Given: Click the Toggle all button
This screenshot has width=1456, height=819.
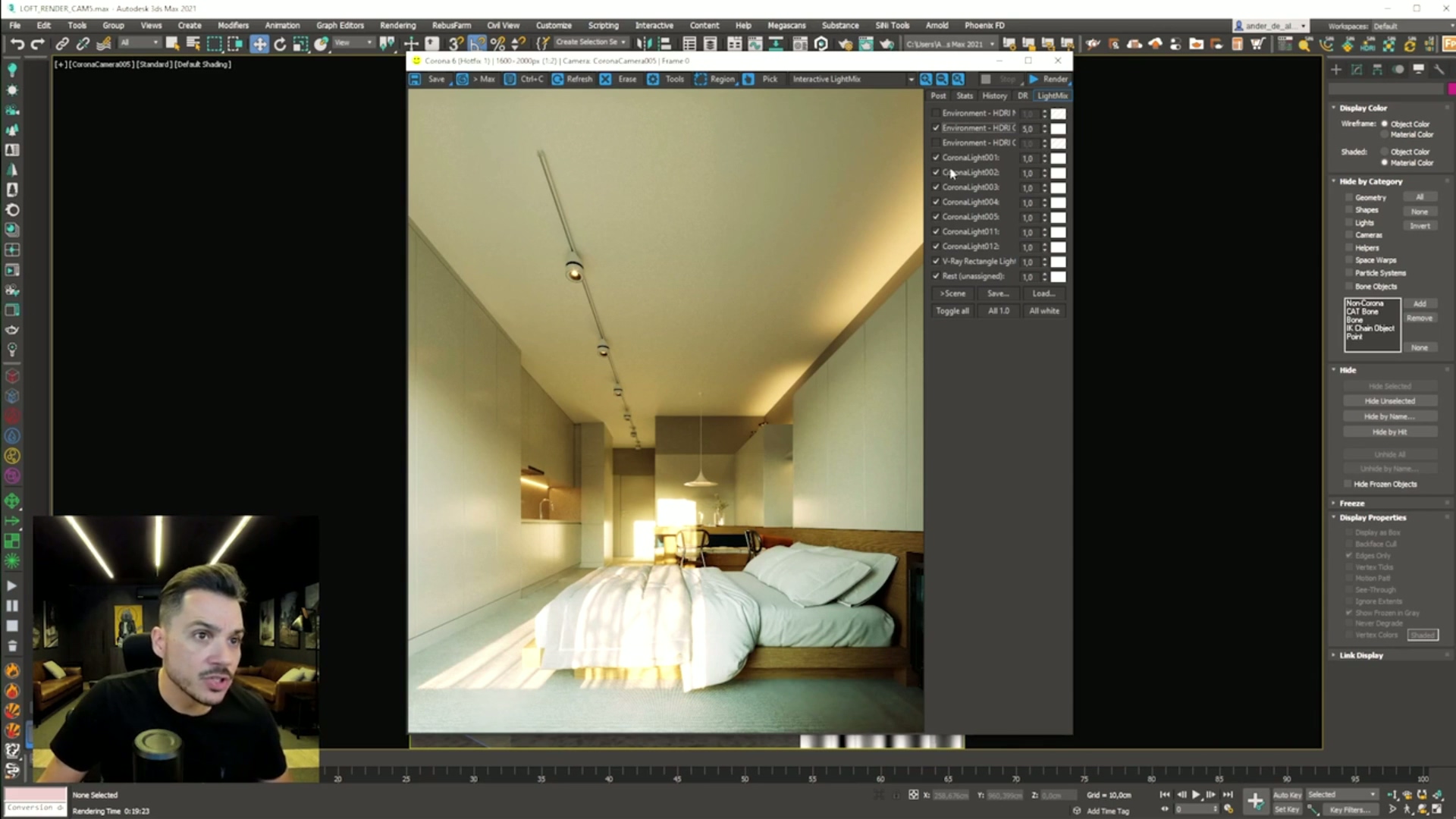Looking at the screenshot, I should 952,311.
